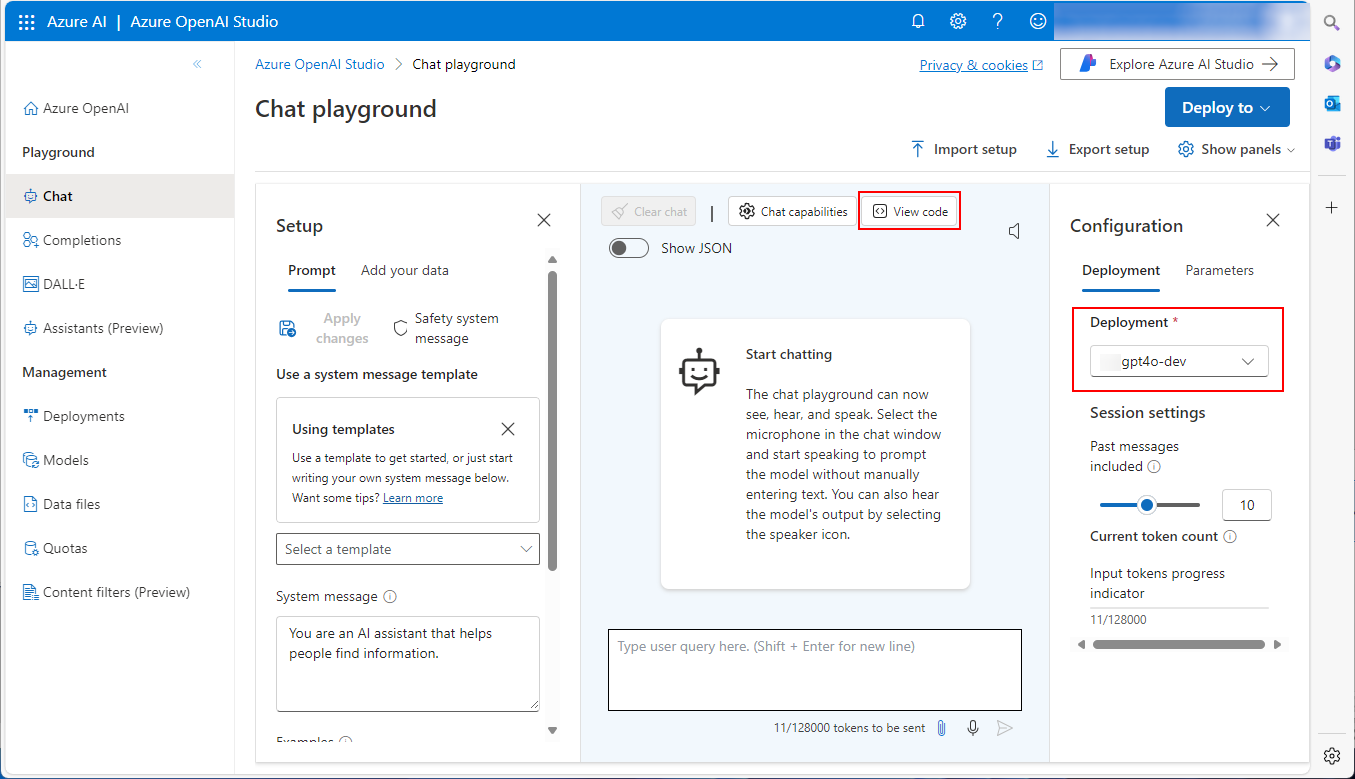The width and height of the screenshot is (1355, 779).
Task: Open Assistants (Preview) in left navigation
Action: point(120,328)
